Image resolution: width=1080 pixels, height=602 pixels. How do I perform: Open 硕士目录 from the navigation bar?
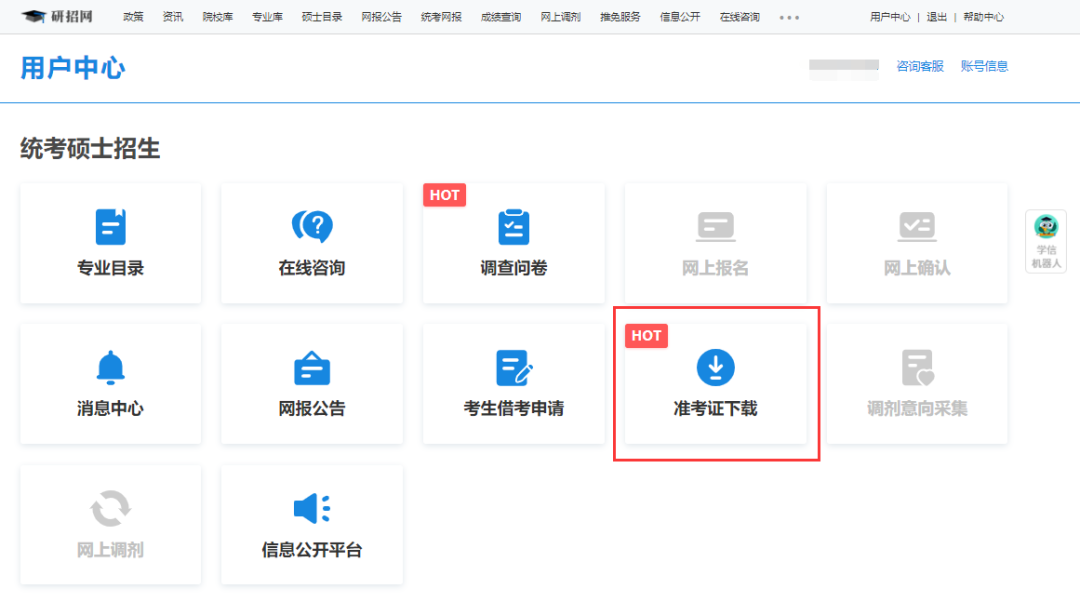[322, 17]
